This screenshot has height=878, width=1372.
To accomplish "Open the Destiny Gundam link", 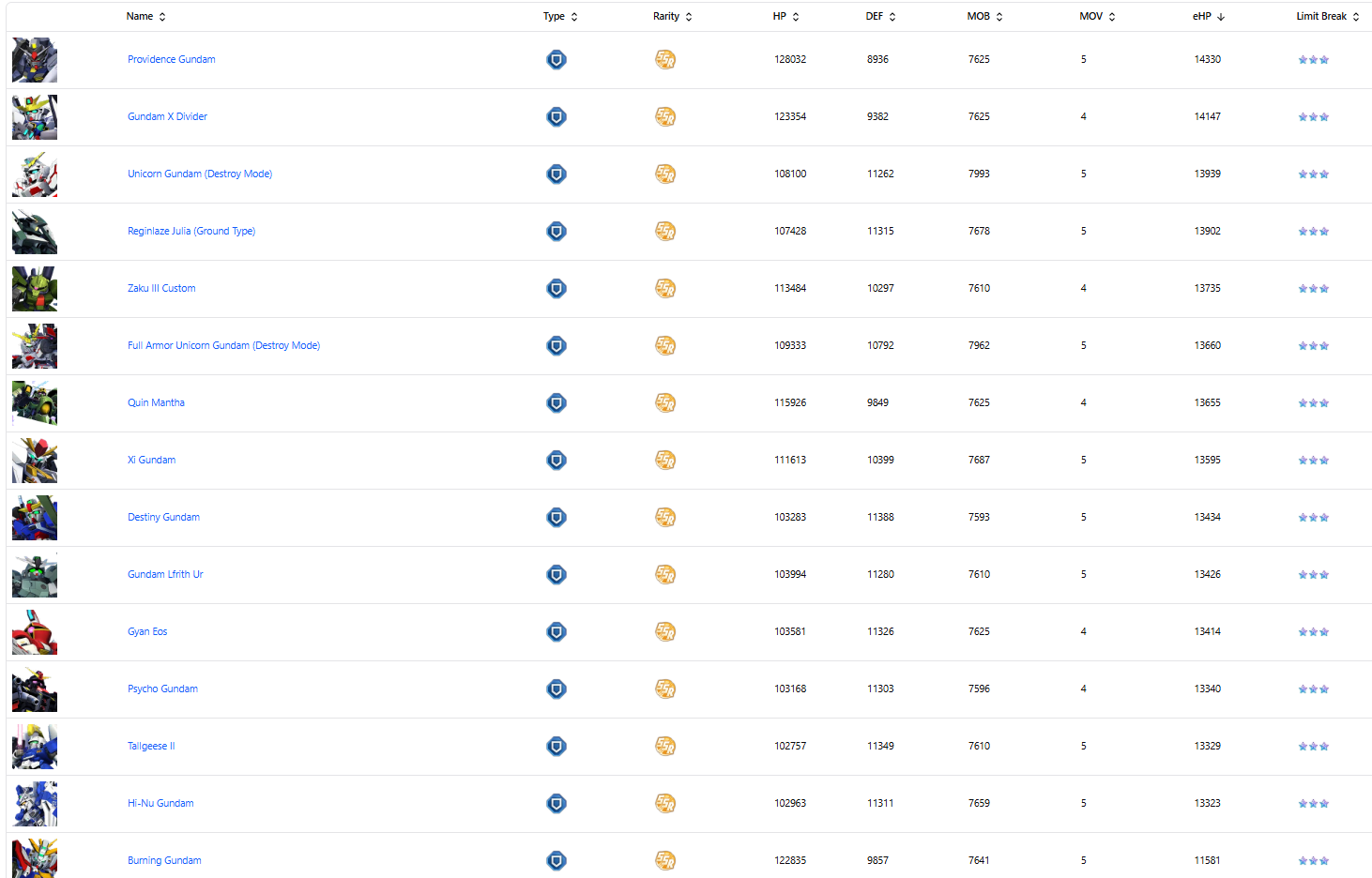I will click(164, 517).
